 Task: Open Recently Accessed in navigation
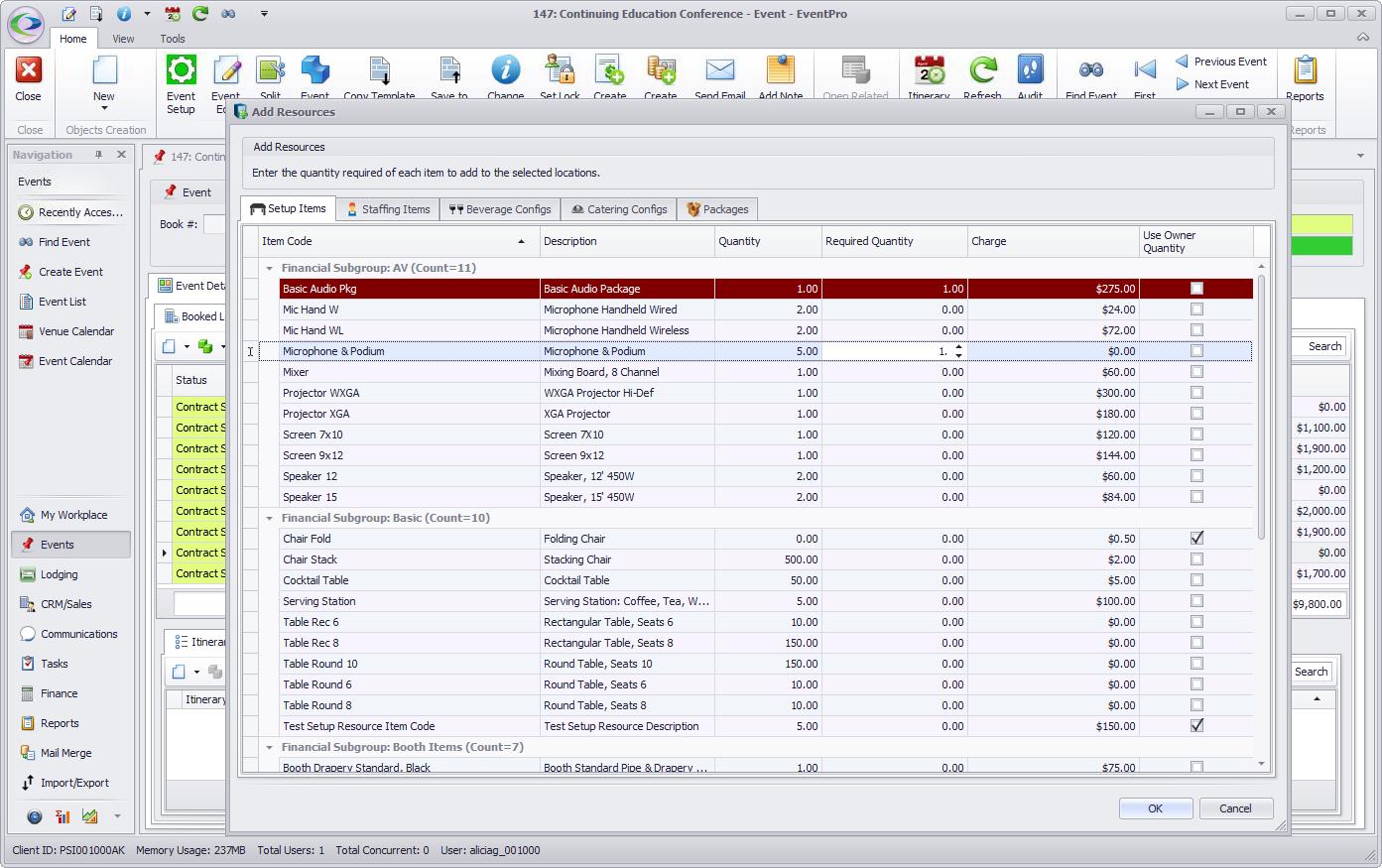tap(71, 212)
